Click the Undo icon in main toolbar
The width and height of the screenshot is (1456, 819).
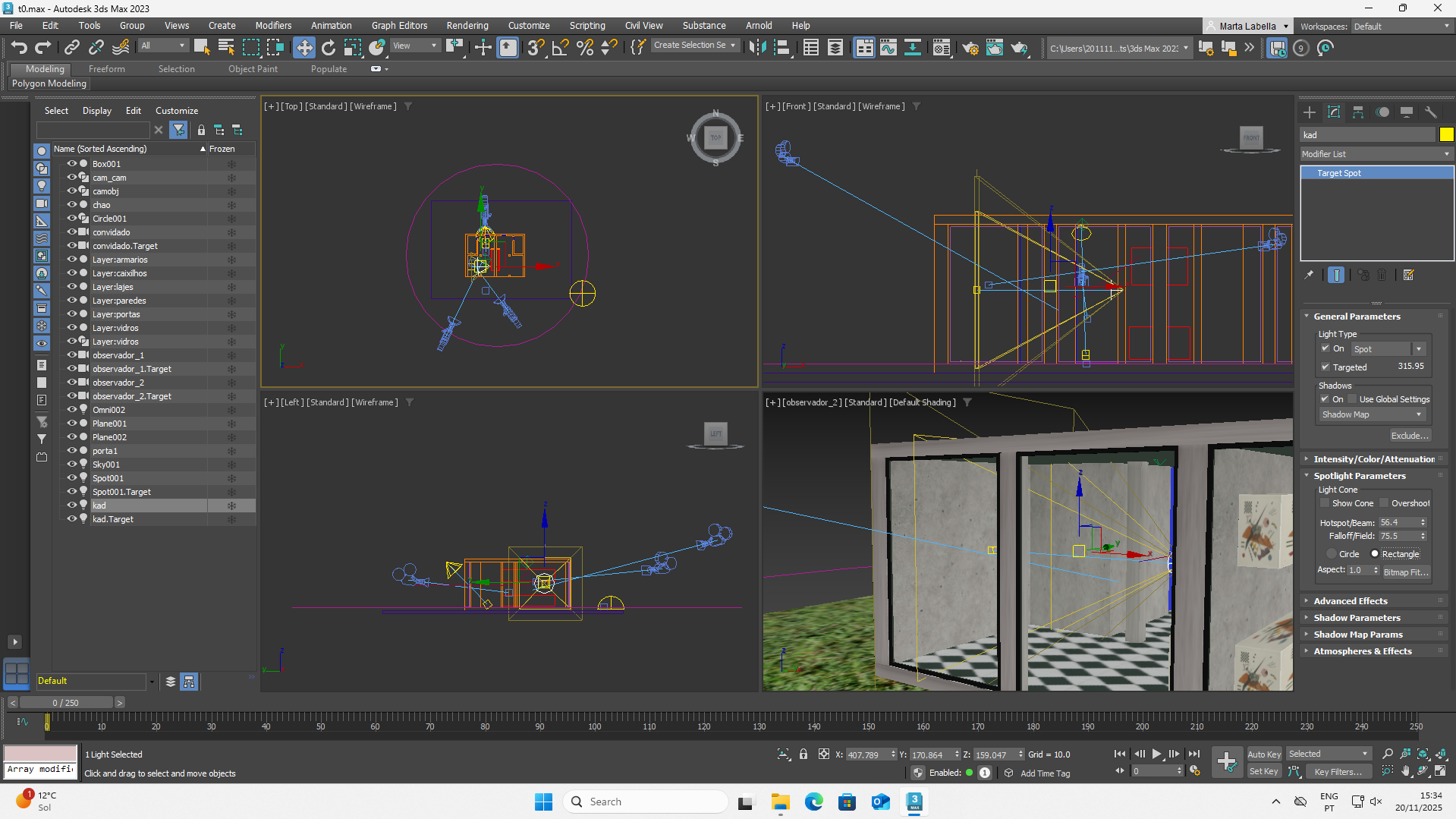[19, 48]
